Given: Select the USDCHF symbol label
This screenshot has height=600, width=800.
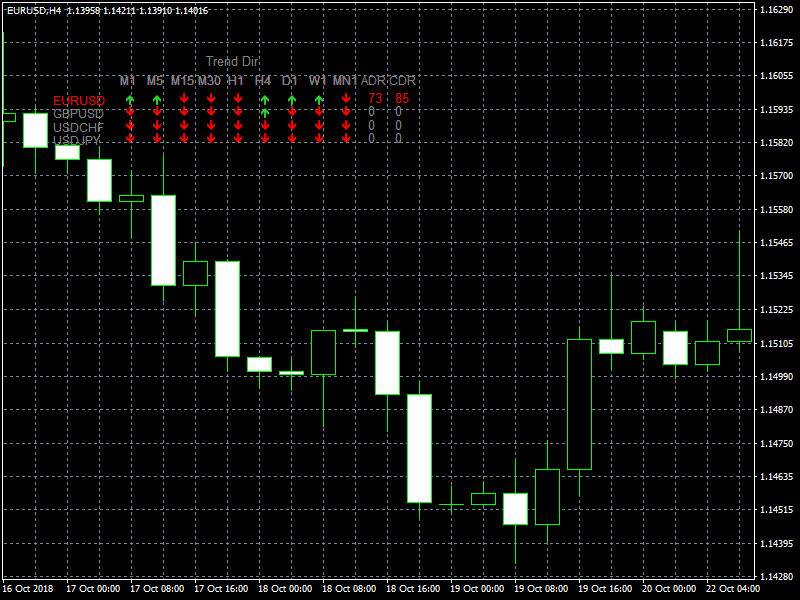Looking at the screenshot, I should [x=78, y=127].
